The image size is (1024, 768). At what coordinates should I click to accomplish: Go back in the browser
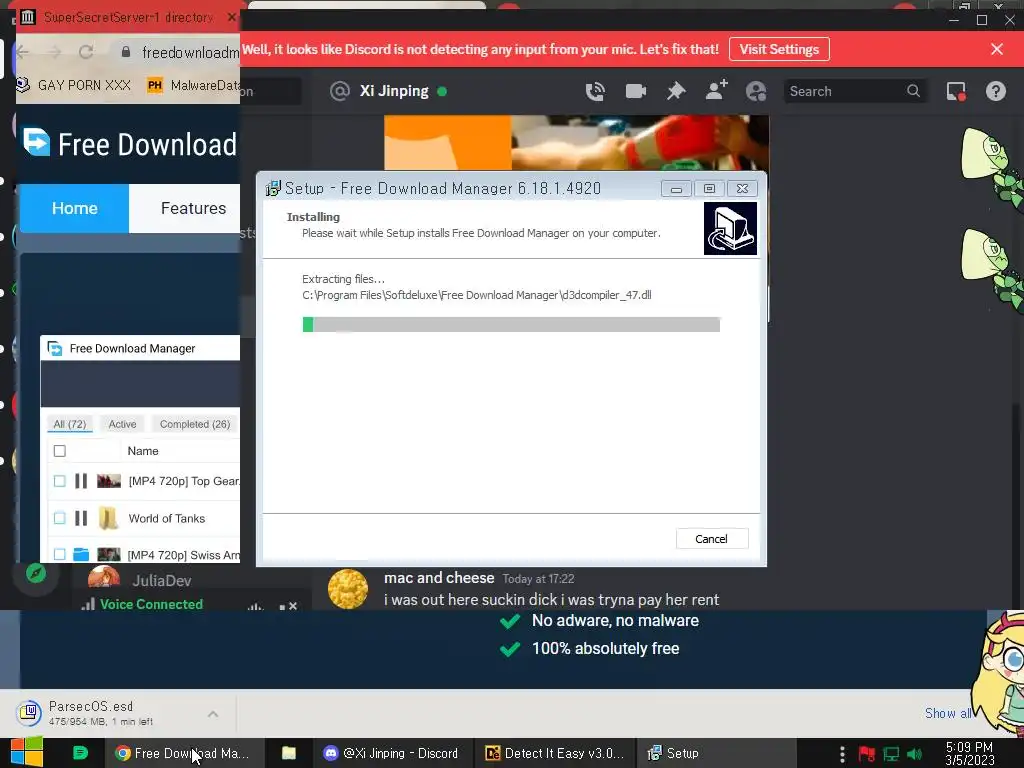point(23,52)
